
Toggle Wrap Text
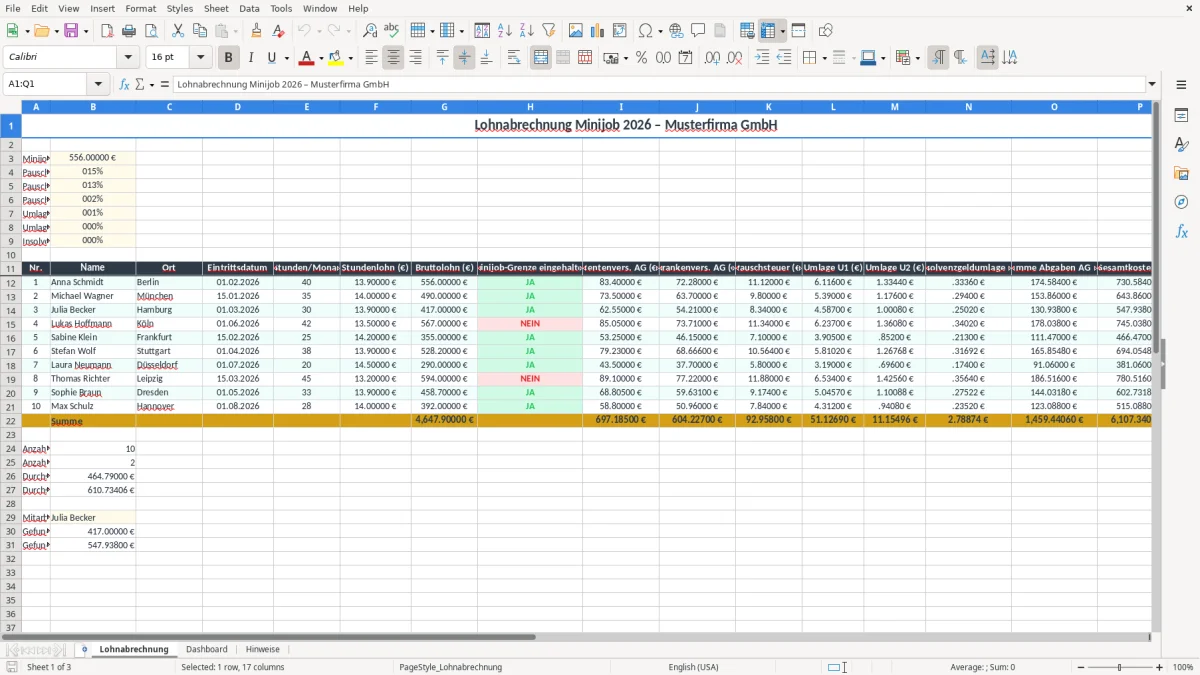coord(514,58)
